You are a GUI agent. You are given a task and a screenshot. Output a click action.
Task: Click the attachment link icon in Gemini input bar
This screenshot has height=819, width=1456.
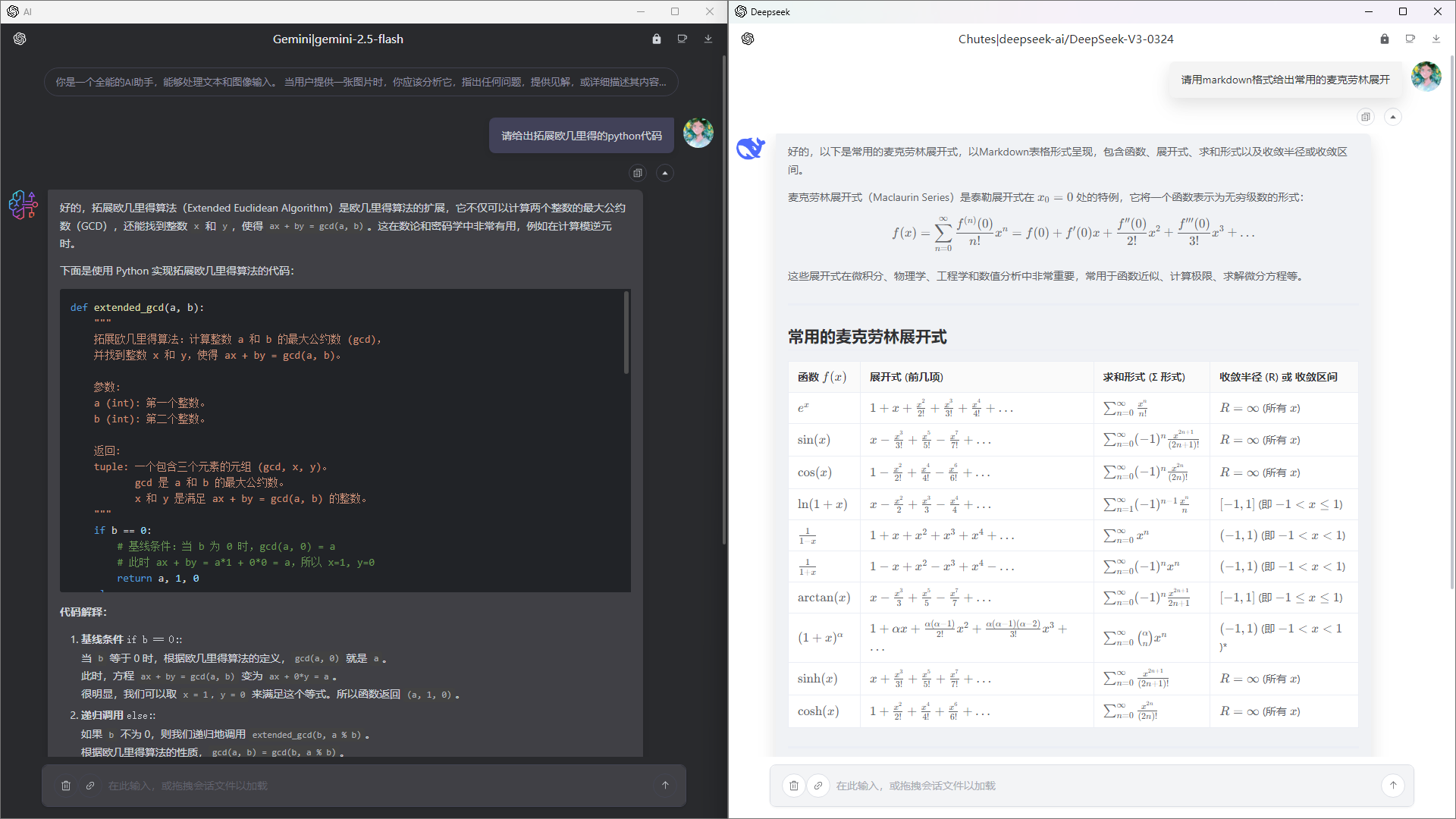click(x=90, y=786)
